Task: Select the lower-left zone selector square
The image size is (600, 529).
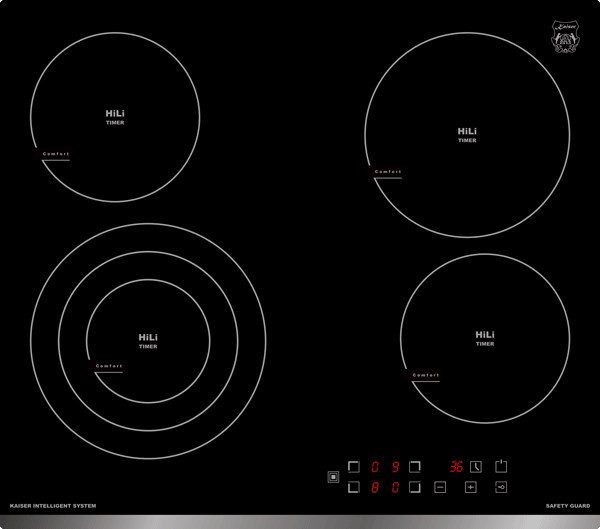Action: (353, 487)
